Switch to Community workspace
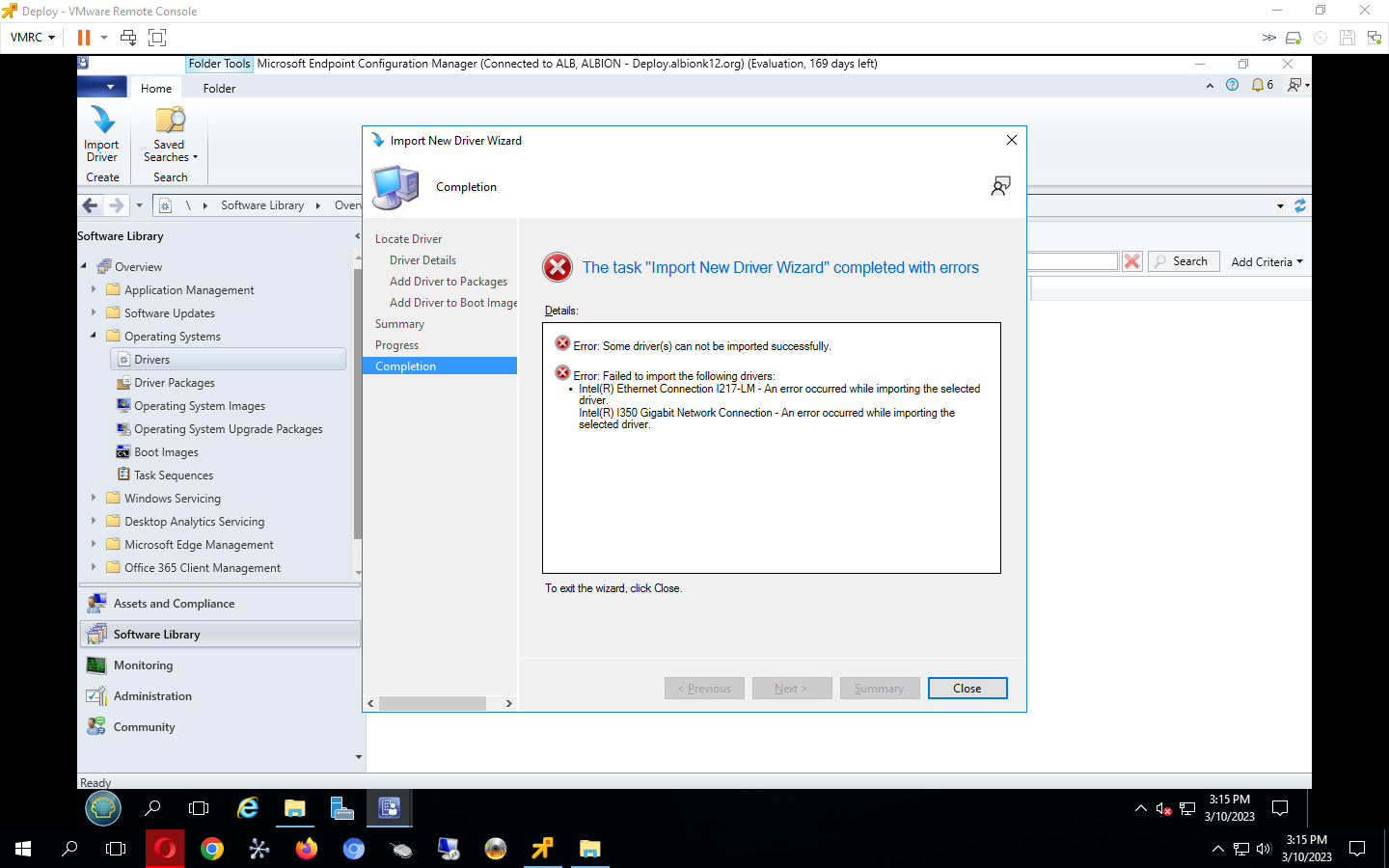1389x868 pixels. [x=220, y=727]
